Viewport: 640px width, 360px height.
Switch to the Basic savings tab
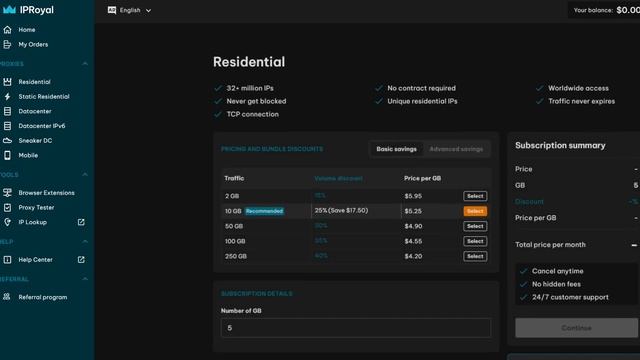coord(396,149)
